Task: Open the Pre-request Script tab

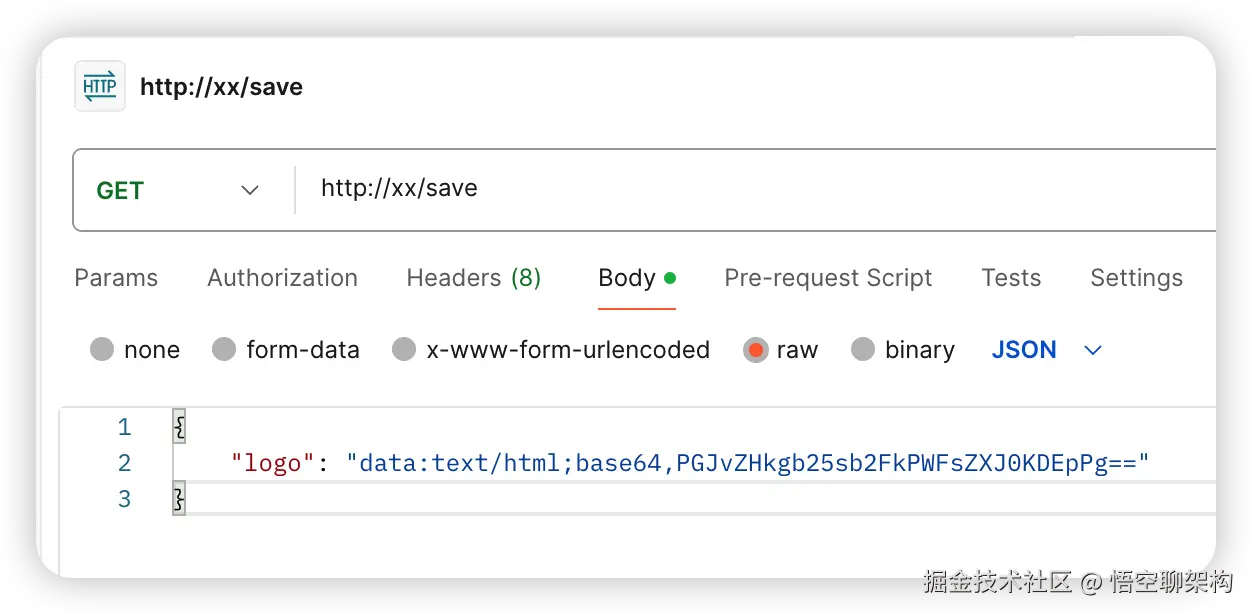Action: pos(828,278)
